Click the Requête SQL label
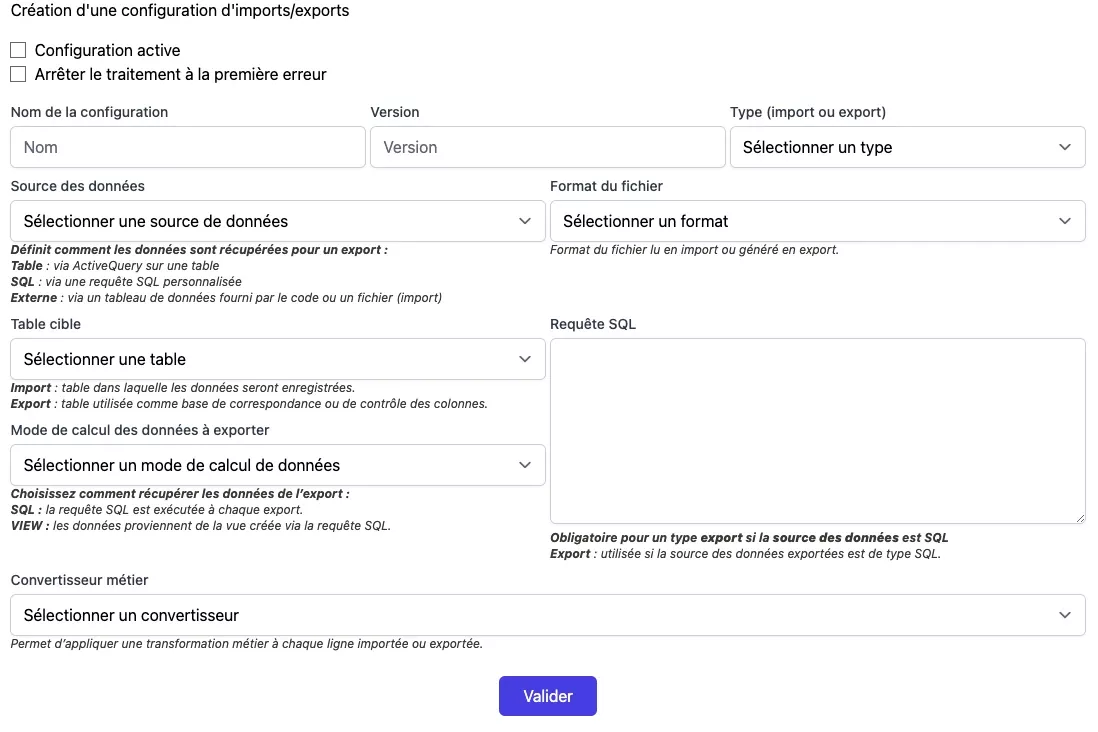 [593, 324]
